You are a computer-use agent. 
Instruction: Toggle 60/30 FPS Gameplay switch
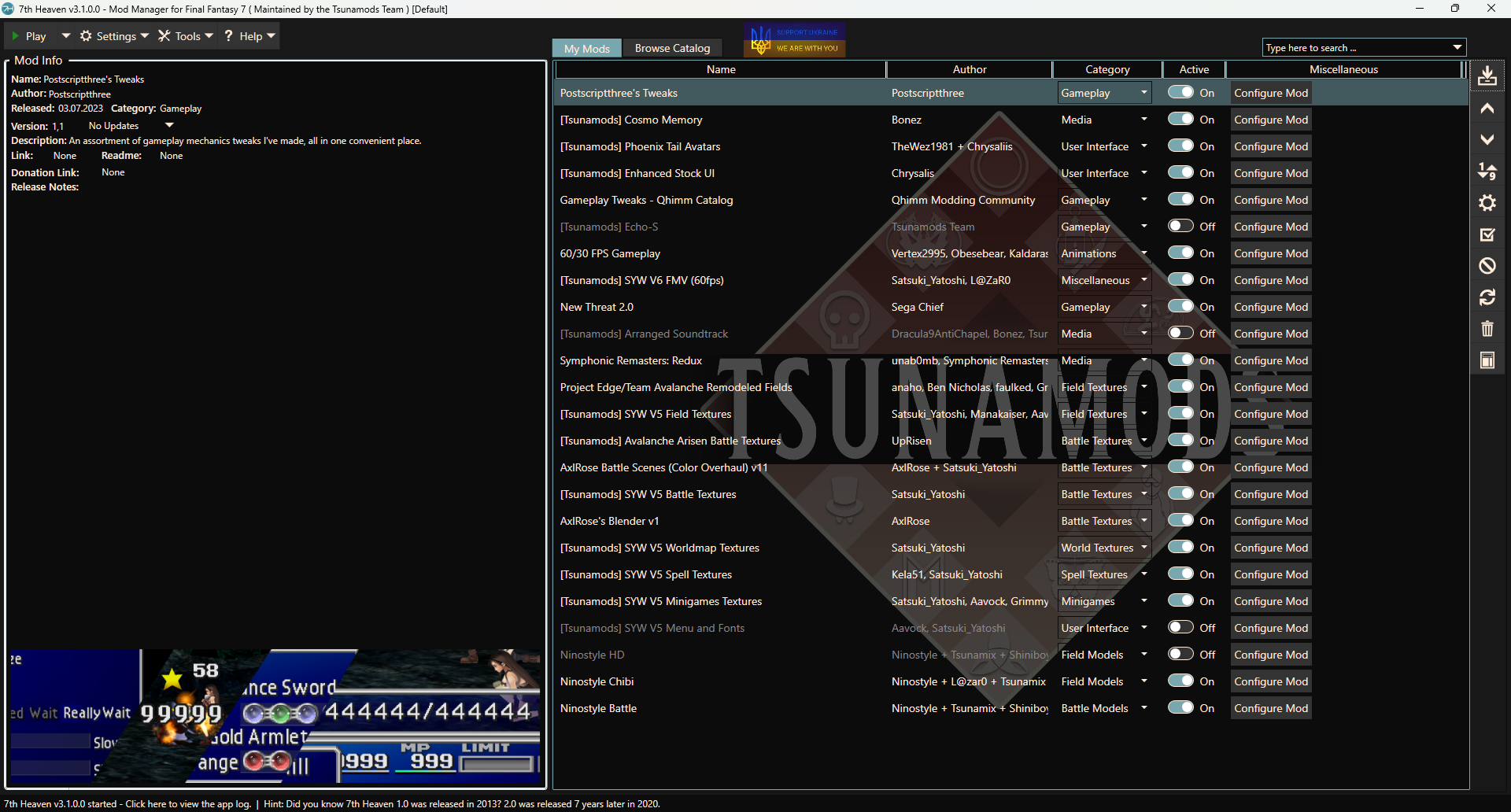coord(1180,253)
